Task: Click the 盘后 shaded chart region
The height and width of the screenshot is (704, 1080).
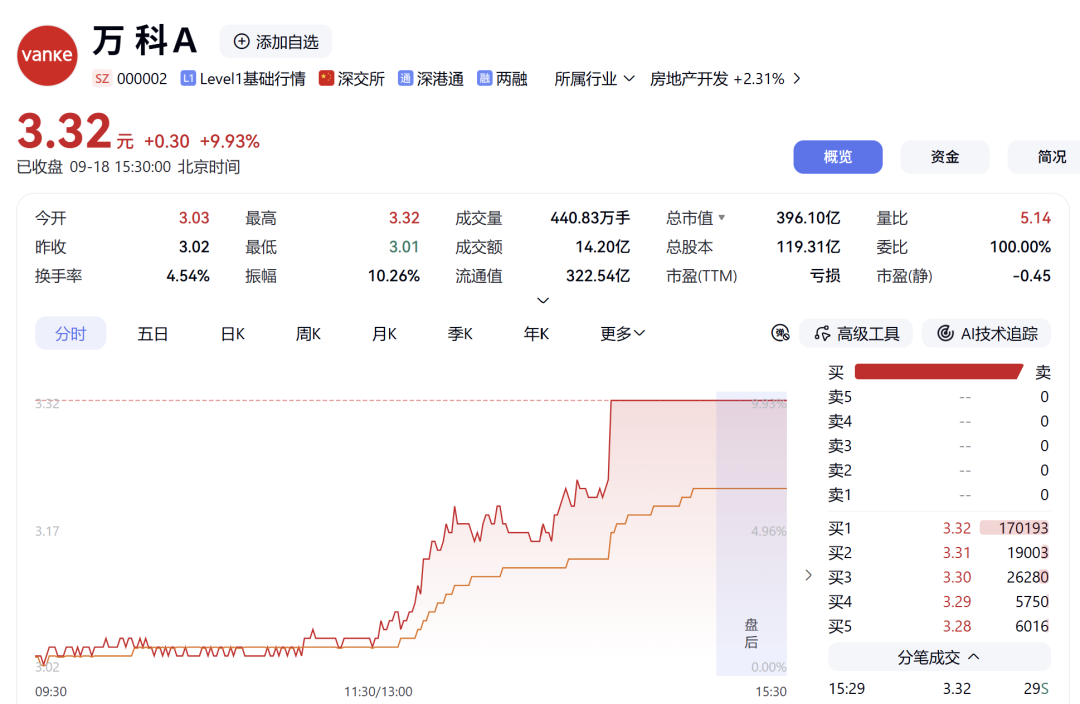Action: point(751,534)
